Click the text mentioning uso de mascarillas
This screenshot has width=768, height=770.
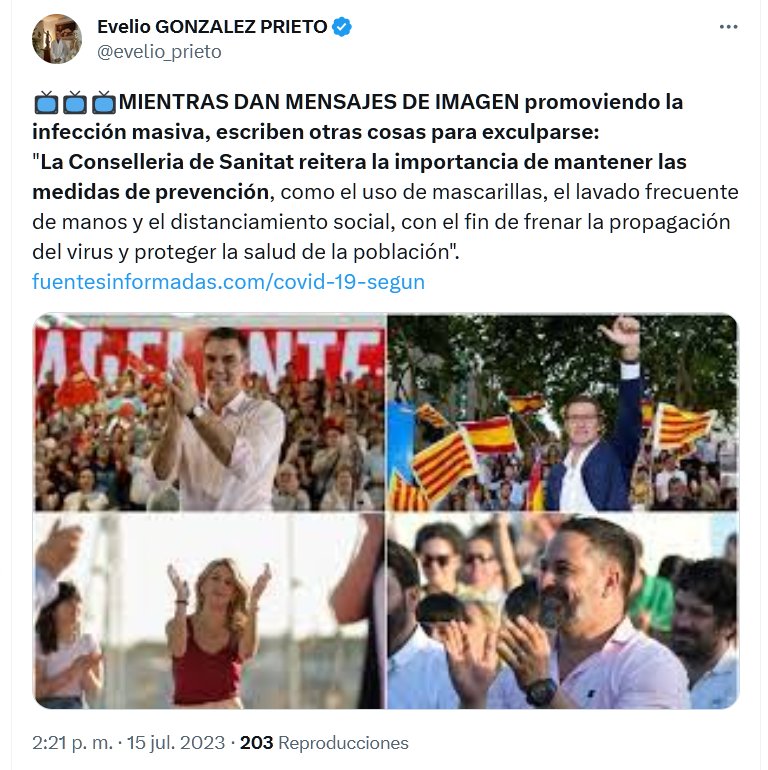coord(411,192)
